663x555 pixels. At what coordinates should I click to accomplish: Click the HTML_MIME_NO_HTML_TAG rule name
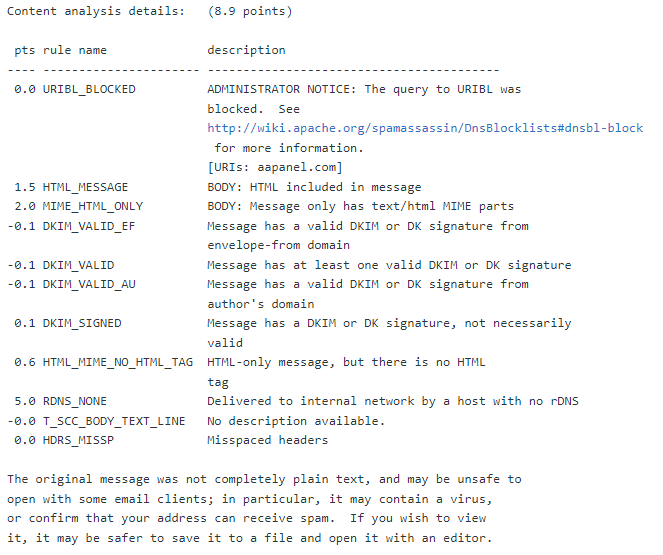pos(118,362)
